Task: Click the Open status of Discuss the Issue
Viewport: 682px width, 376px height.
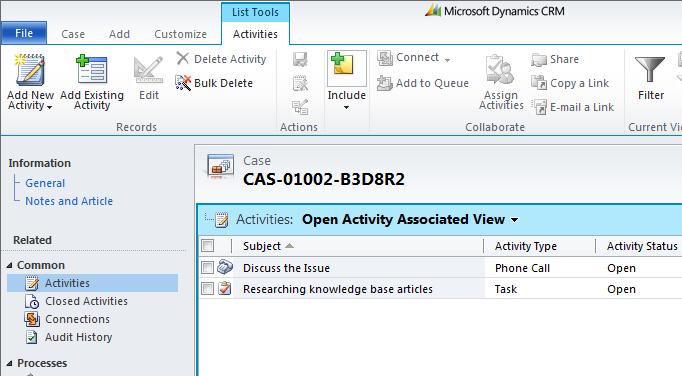Action: tap(621, 268)
